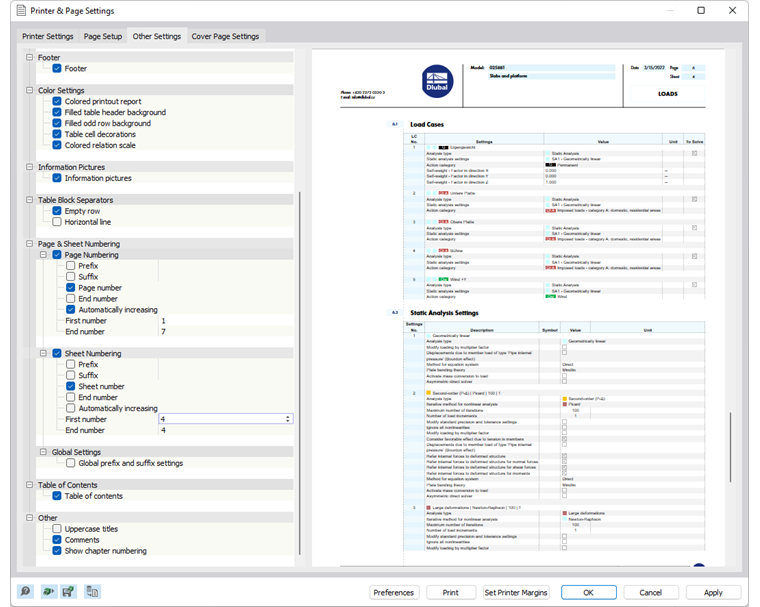The image size is (760, 607).
Task: Collapse the Sheet Numbering subsection
Action: click(43, 353)
